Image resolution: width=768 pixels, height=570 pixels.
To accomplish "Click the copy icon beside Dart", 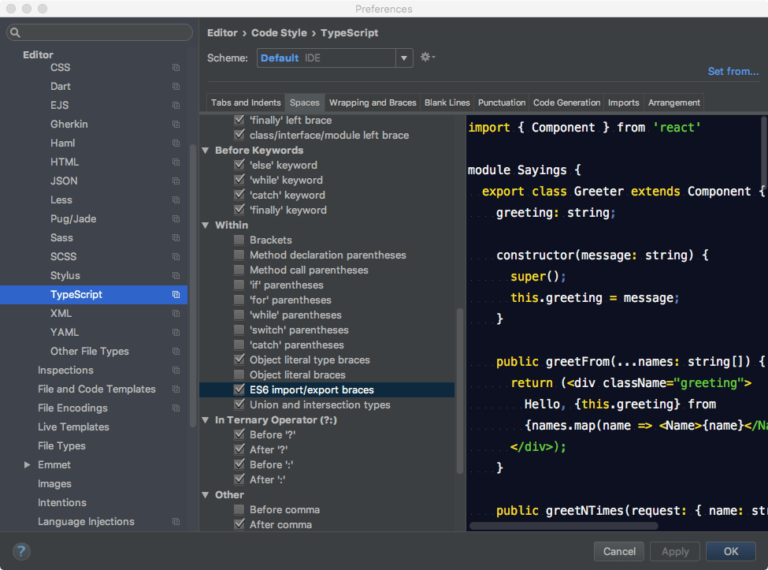I will (x=176, y=87).
